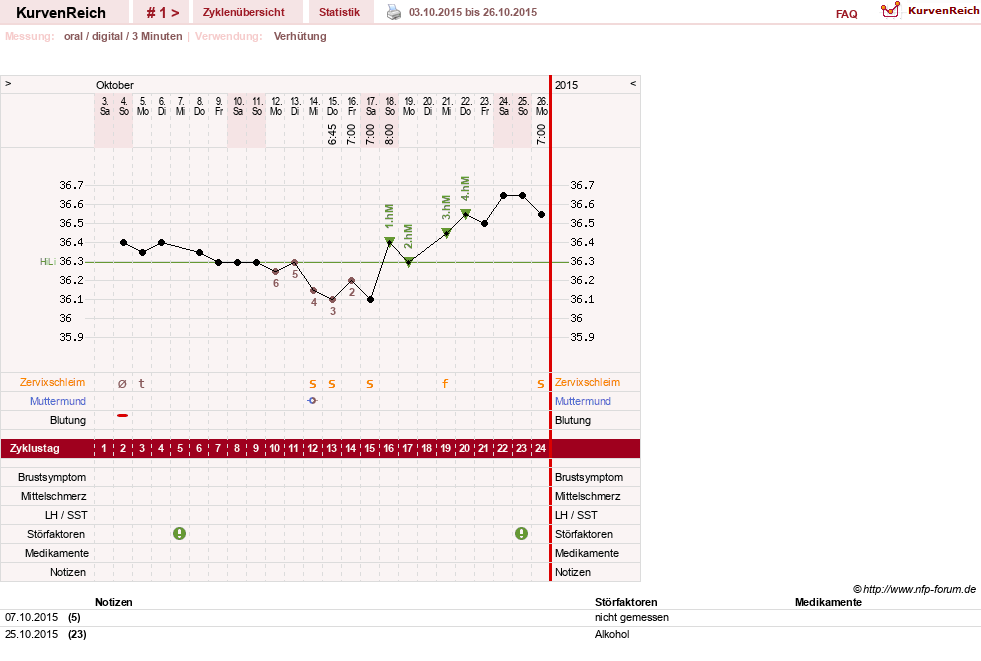Click the left Zervixschleim row label
Screen dimensions: 981x661
coord(52,382)
